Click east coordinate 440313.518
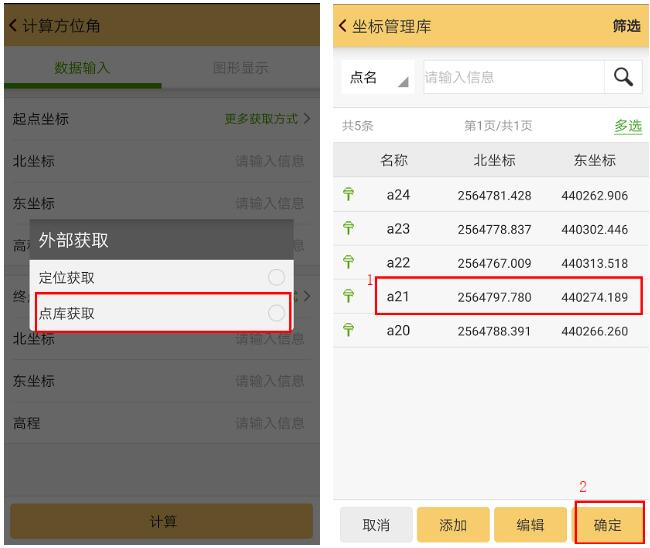Viewport: 650px width, 548px height. (x=594, y=263)
